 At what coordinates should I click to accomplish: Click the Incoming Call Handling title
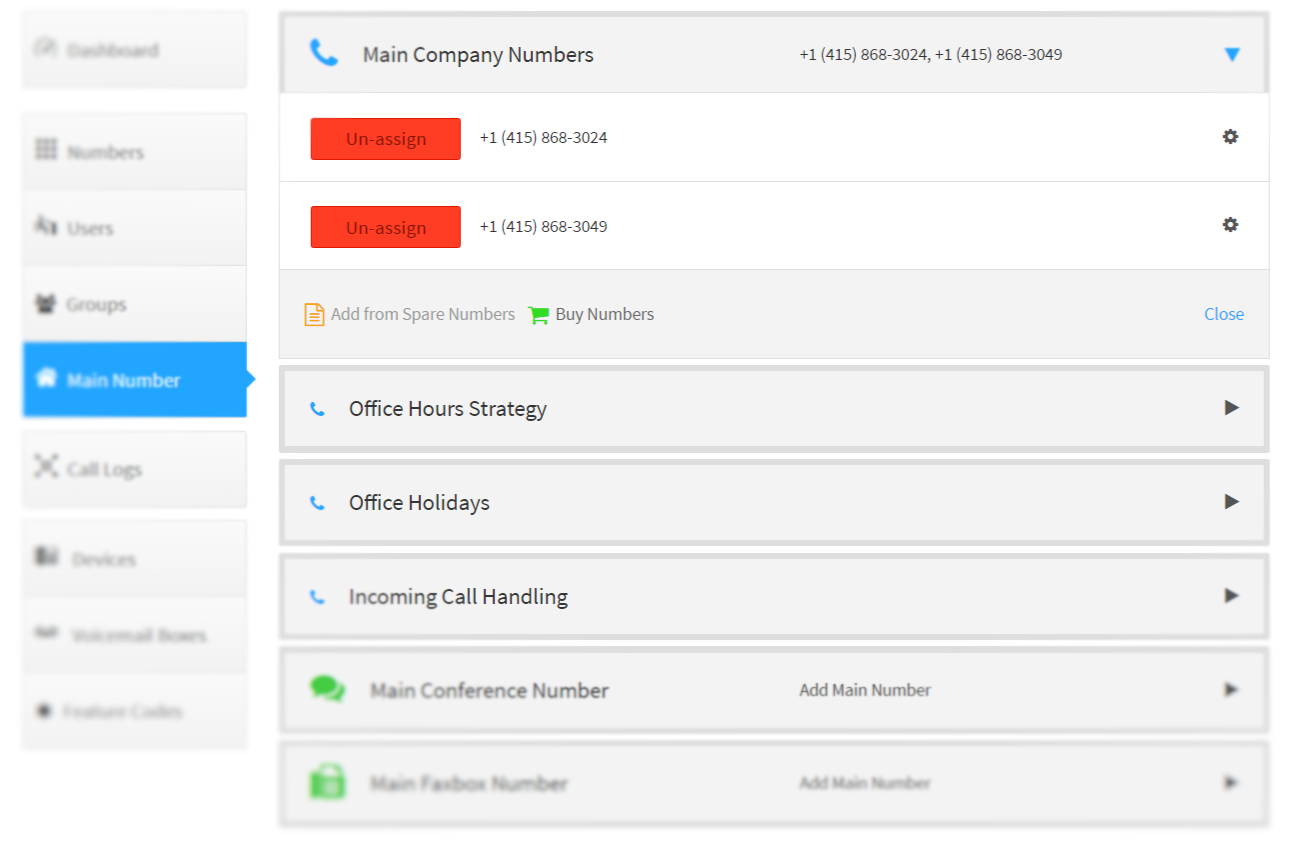click(458, 597)
